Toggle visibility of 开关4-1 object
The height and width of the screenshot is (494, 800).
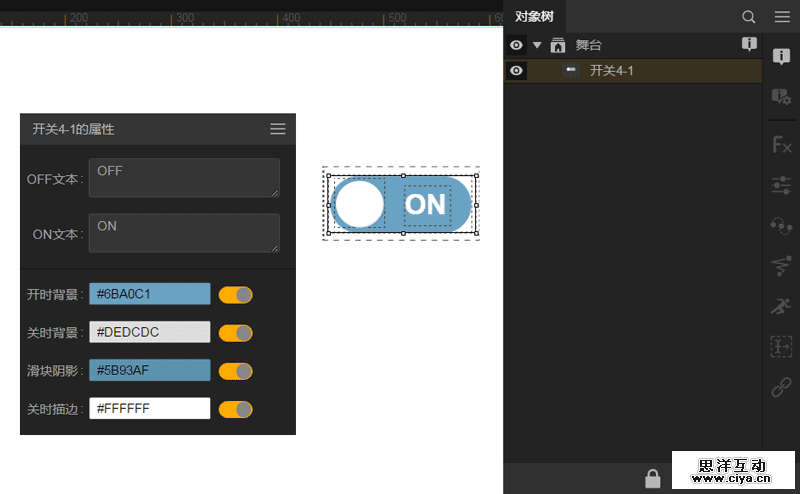516,71
